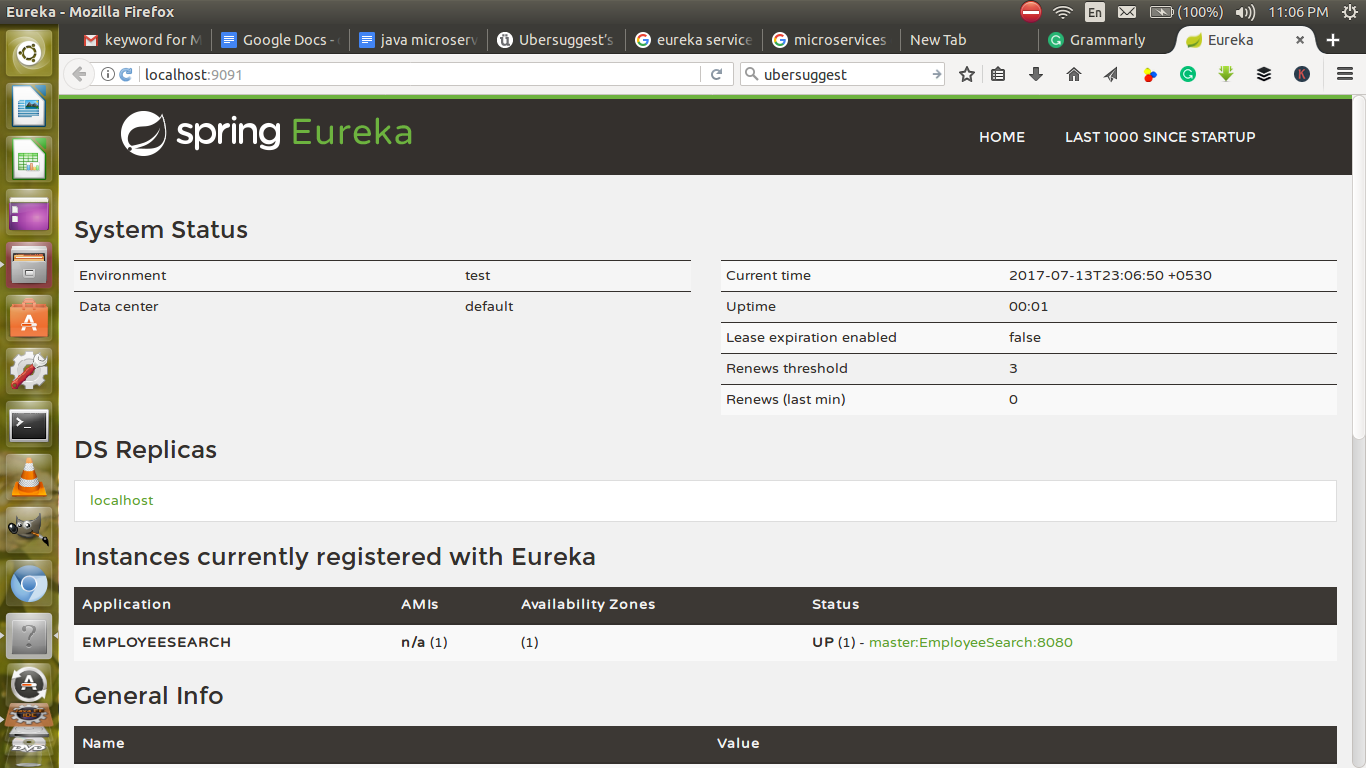This screenshot has height=768, width=1366.
Task: Select the EMPLOYEESEARCH application cell
Action: coord(156,642)
